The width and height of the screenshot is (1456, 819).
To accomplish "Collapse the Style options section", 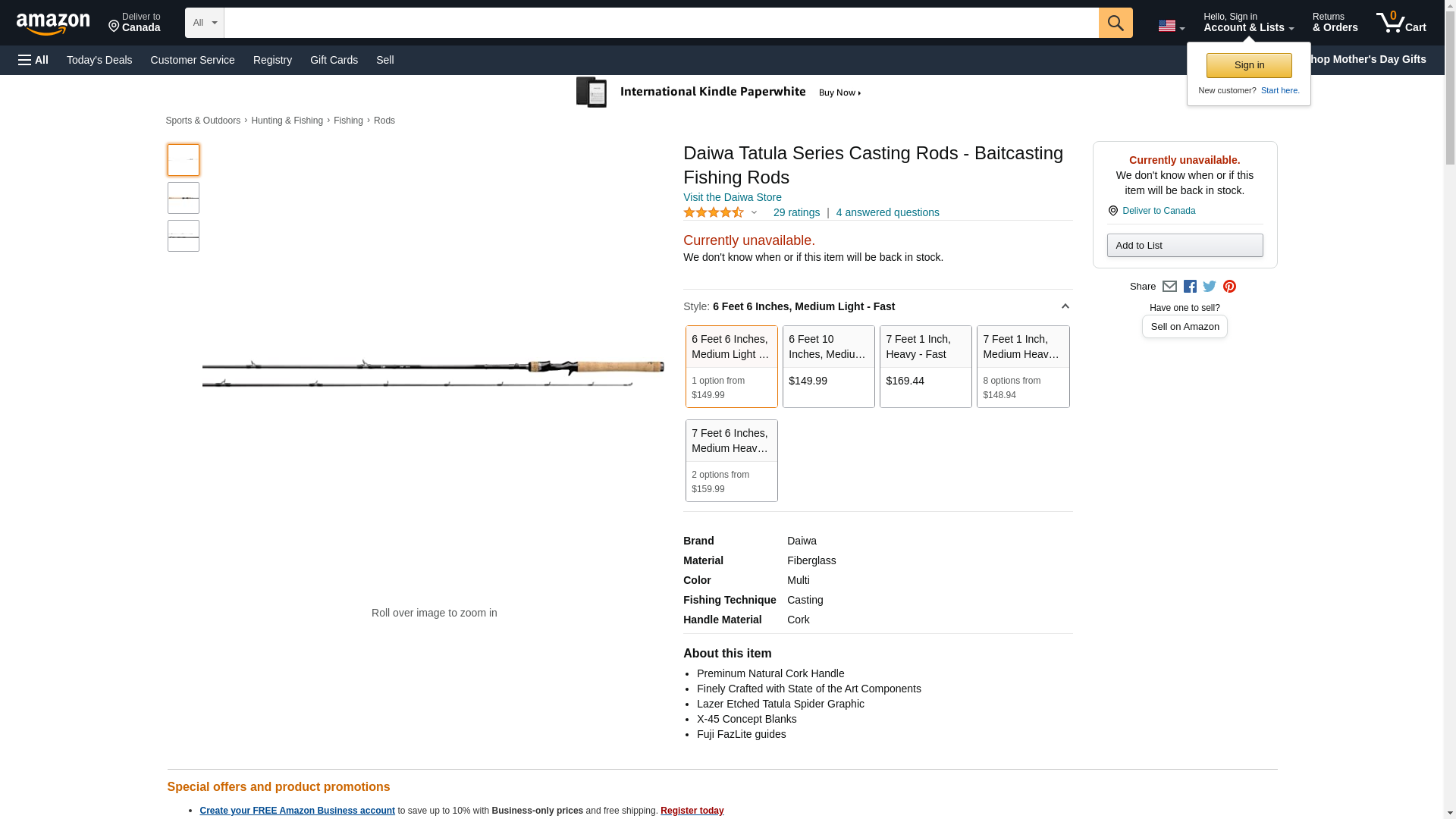I will tap(1065, 306).
